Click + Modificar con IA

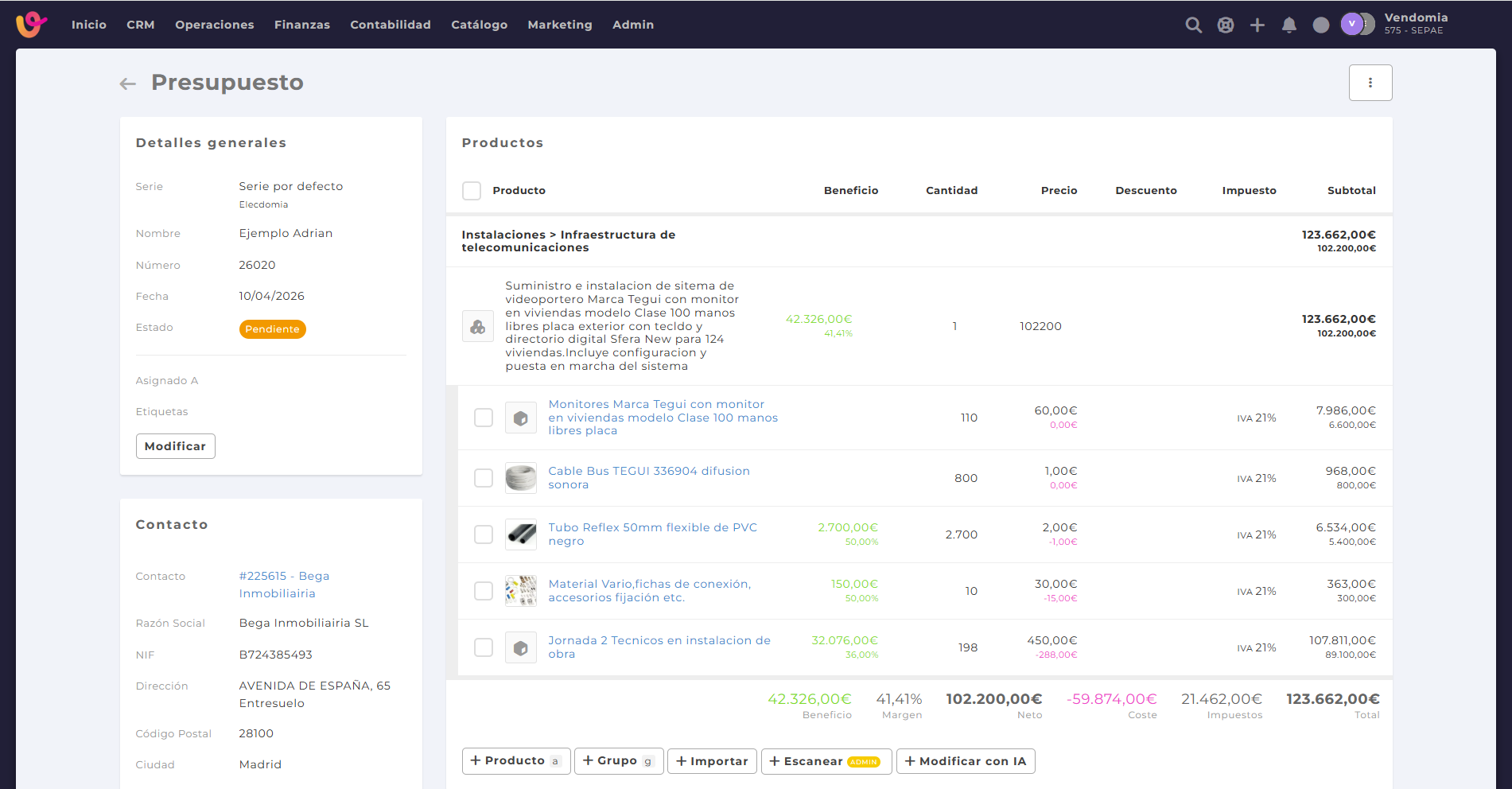[x=966, y=761]
